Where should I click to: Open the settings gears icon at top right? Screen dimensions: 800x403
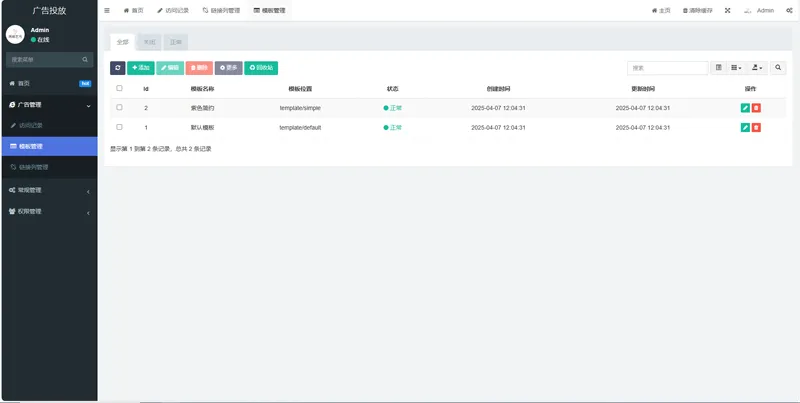789,10
